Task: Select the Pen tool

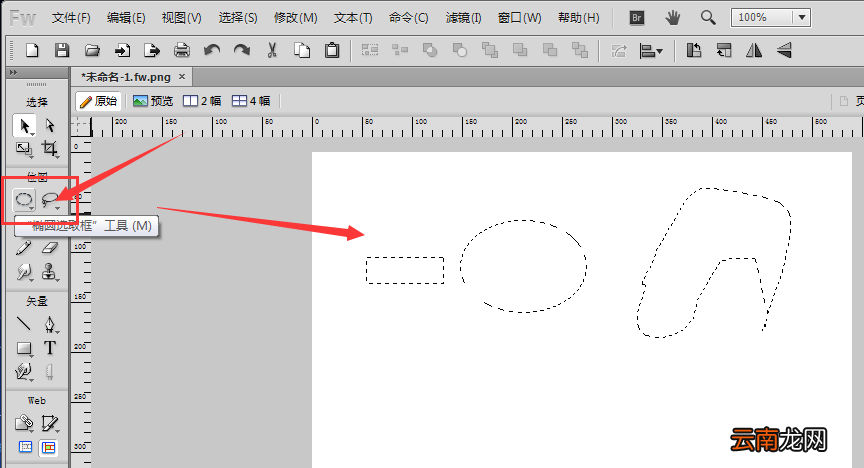Action: pos(50,324)
